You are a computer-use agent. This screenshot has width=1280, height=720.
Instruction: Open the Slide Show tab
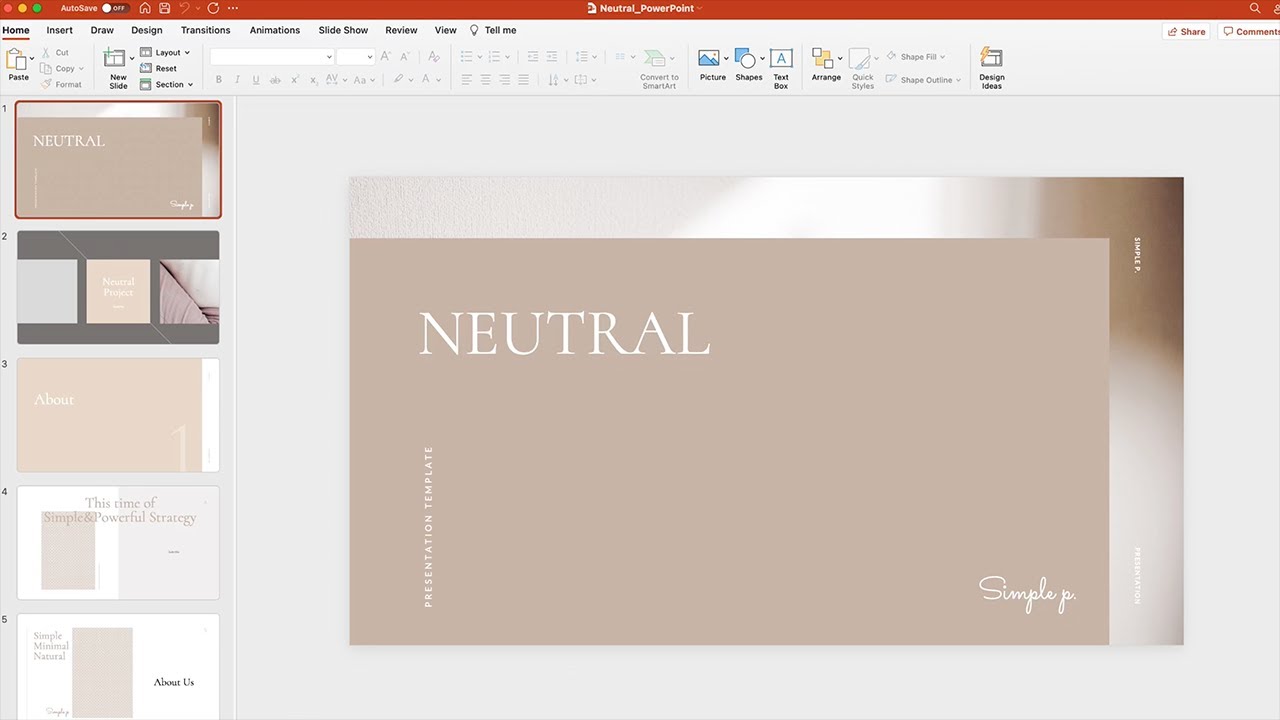point(343,30)
